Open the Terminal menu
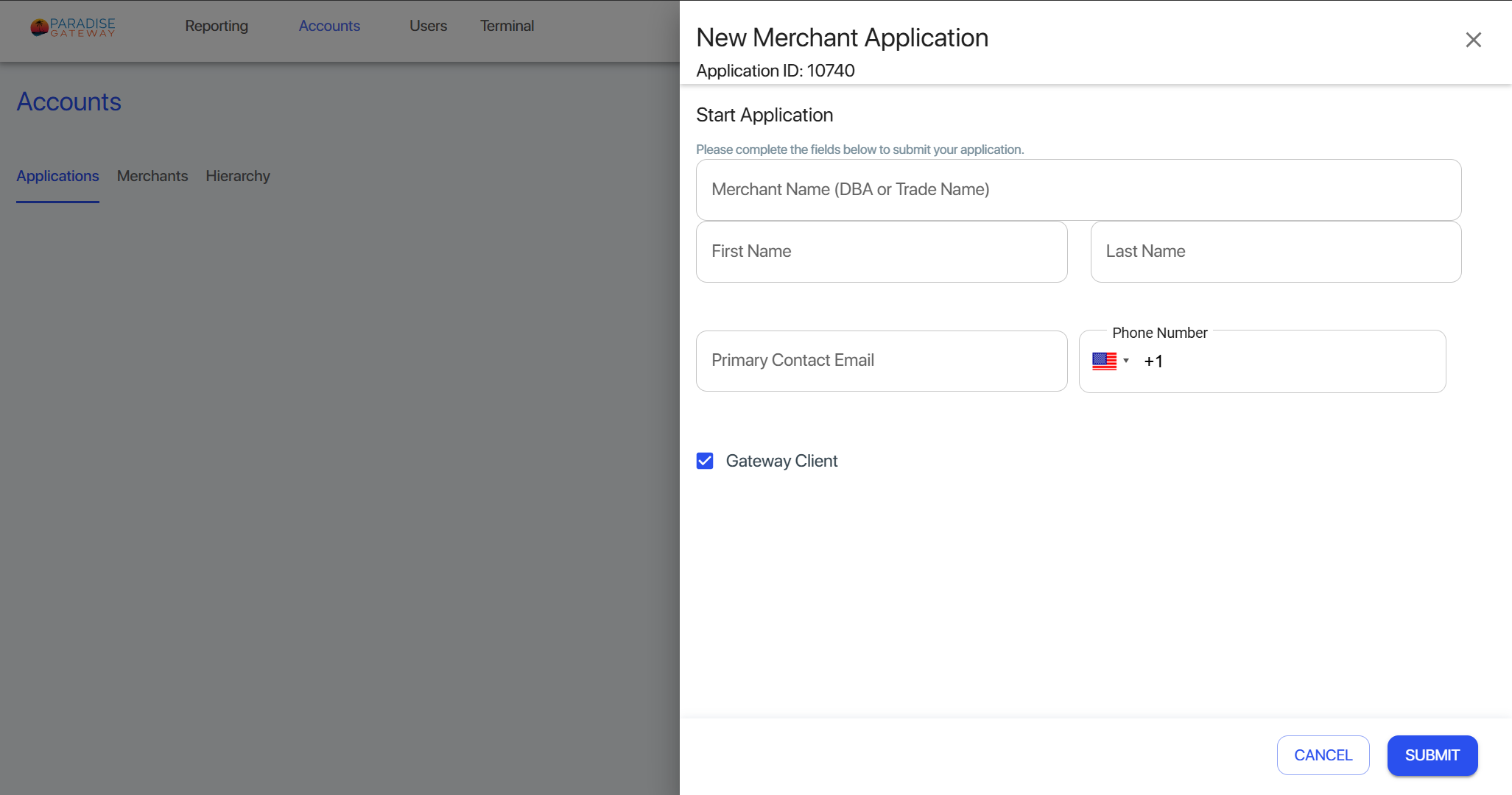1512x795 pixels. point(507,26)
